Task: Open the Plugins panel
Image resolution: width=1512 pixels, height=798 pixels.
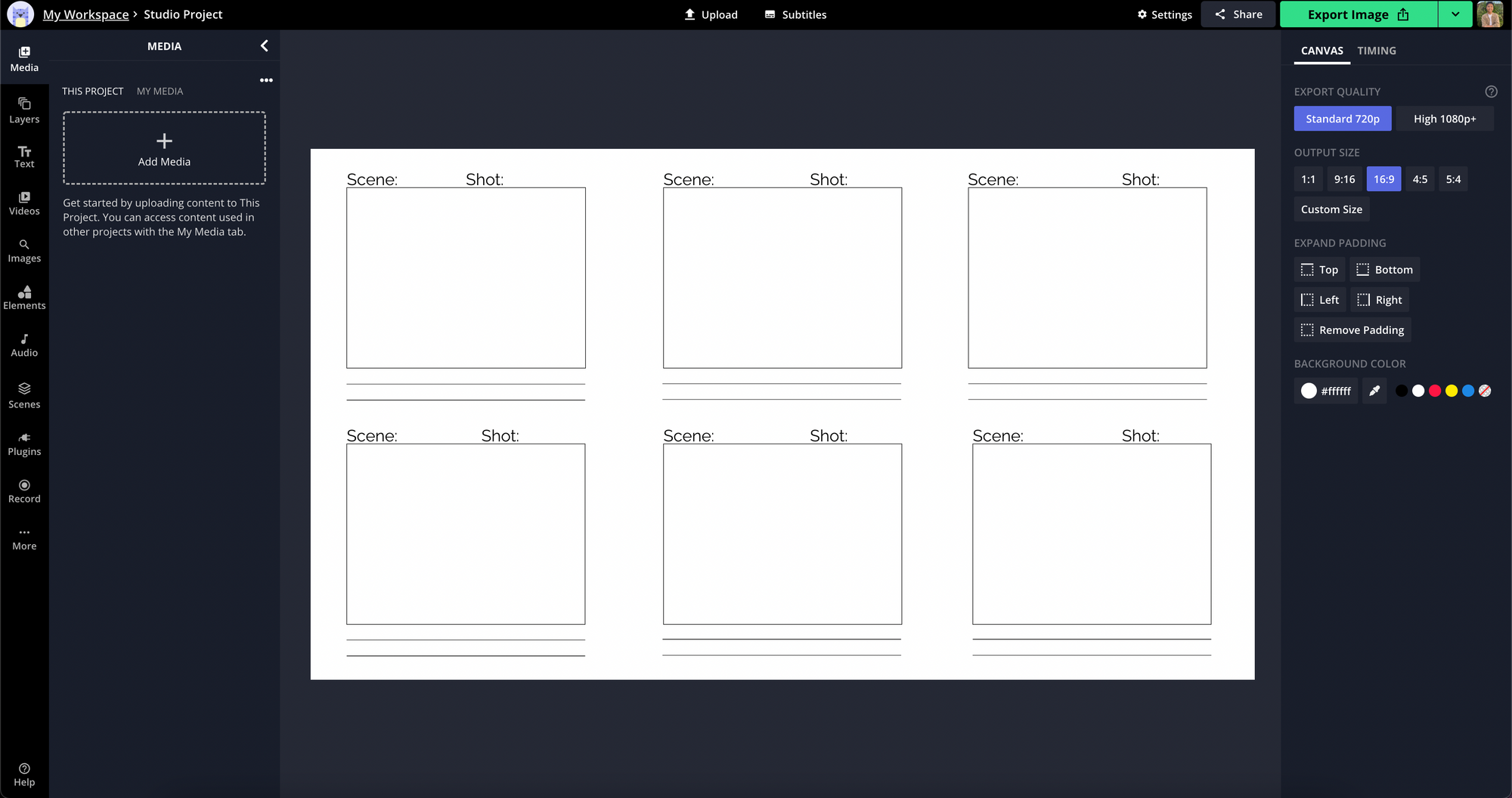Action: 24,444
